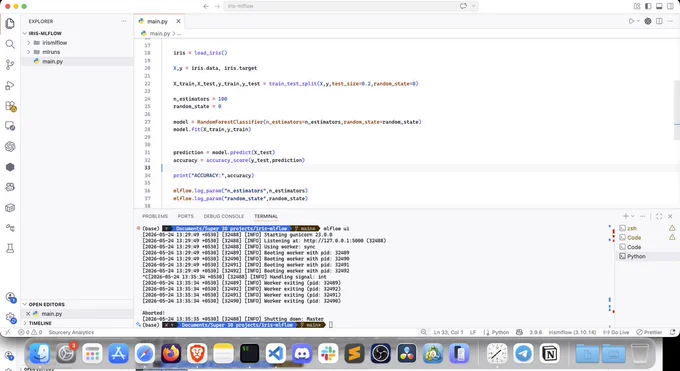Open the Explorer view in activity bar
This screenshot has height=371, width=680.
point(10,23)
